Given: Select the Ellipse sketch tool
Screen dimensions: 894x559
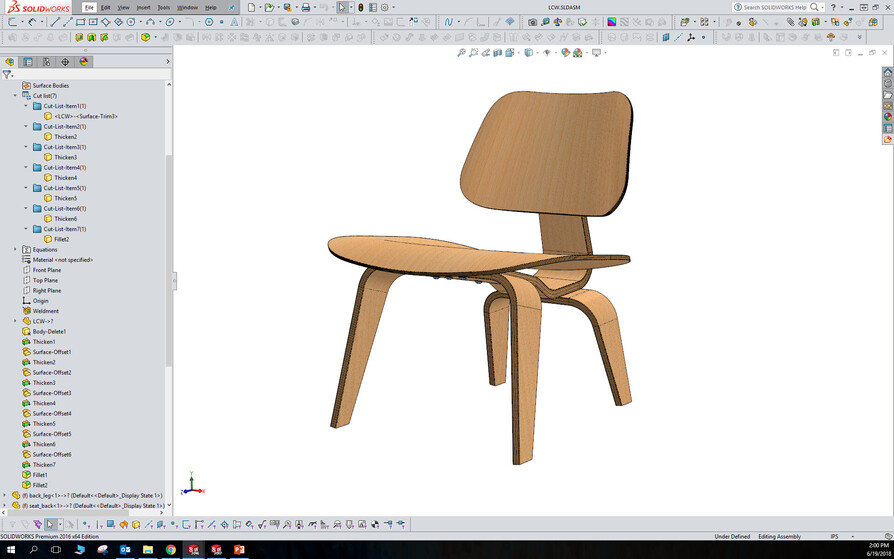Looking at the screenshot, I should pyautogui.click(x=170, y=22).
